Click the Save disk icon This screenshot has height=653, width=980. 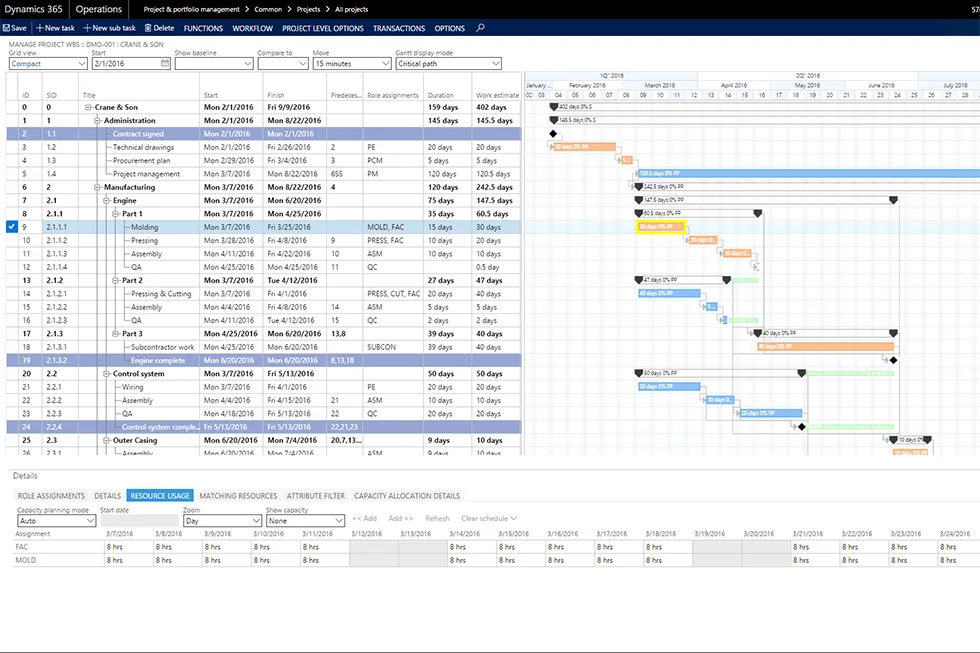point(5,28)
